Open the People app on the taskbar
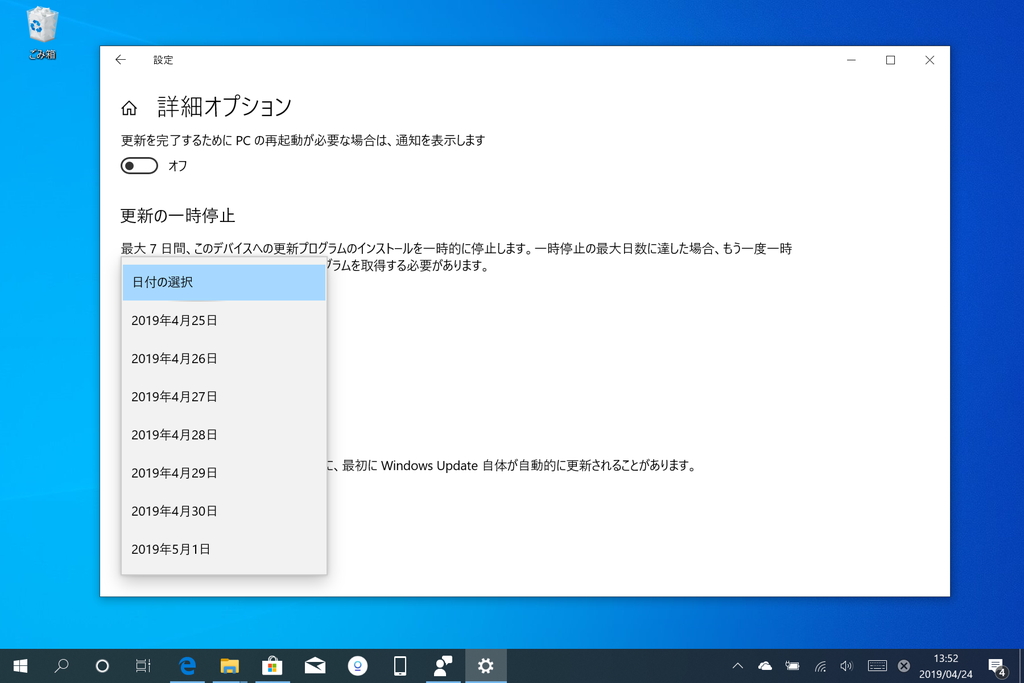Screen dimensions: 1024x683 [x=443, y=665]
